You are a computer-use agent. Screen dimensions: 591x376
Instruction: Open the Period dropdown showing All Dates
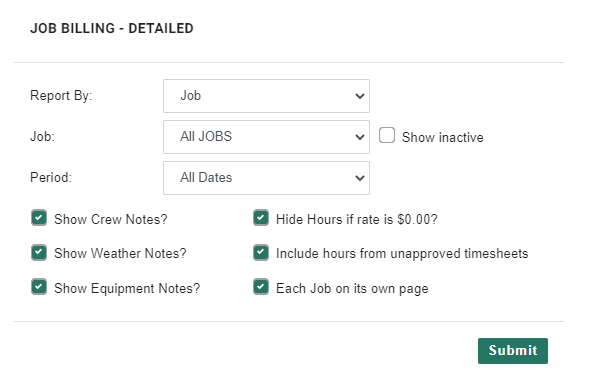266,178
